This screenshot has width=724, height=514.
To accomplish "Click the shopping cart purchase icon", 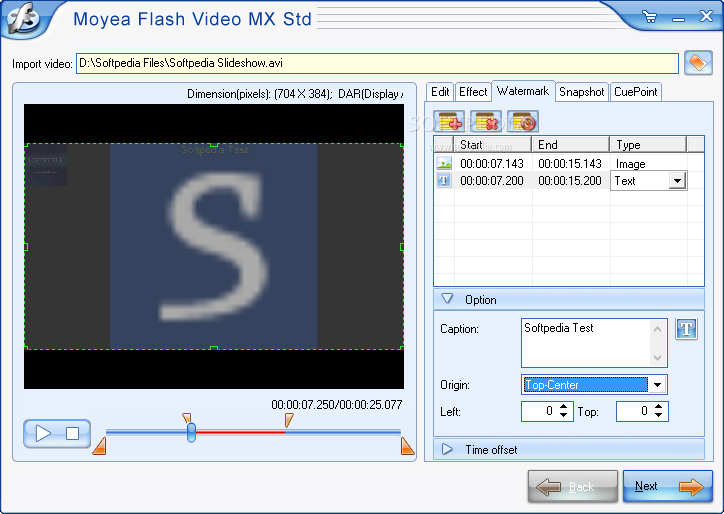I will pyautogui.click(x=650, y=18).
